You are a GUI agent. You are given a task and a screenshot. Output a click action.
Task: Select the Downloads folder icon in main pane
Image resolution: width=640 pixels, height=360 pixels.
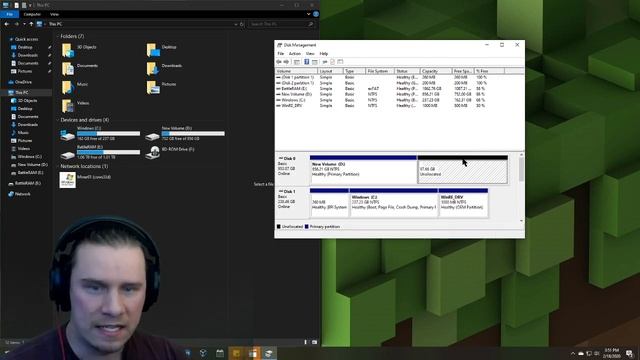click(x=153, y=69)
